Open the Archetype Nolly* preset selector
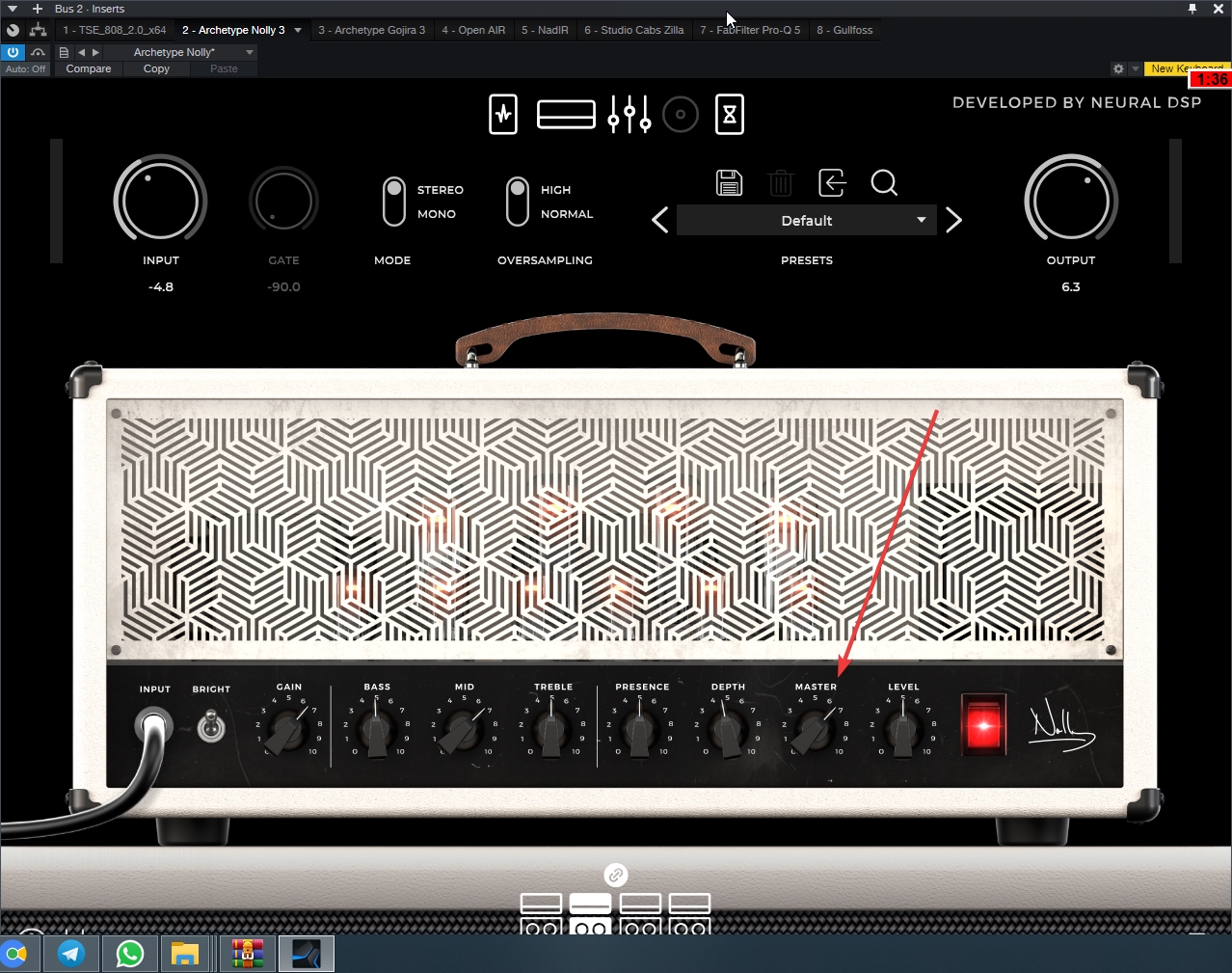The width and height of the screenshot is (1232, 973). tap(181, 52)
